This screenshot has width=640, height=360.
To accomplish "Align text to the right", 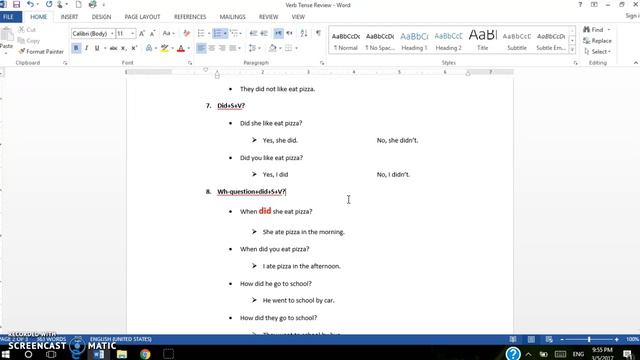I will pos(222,48).
